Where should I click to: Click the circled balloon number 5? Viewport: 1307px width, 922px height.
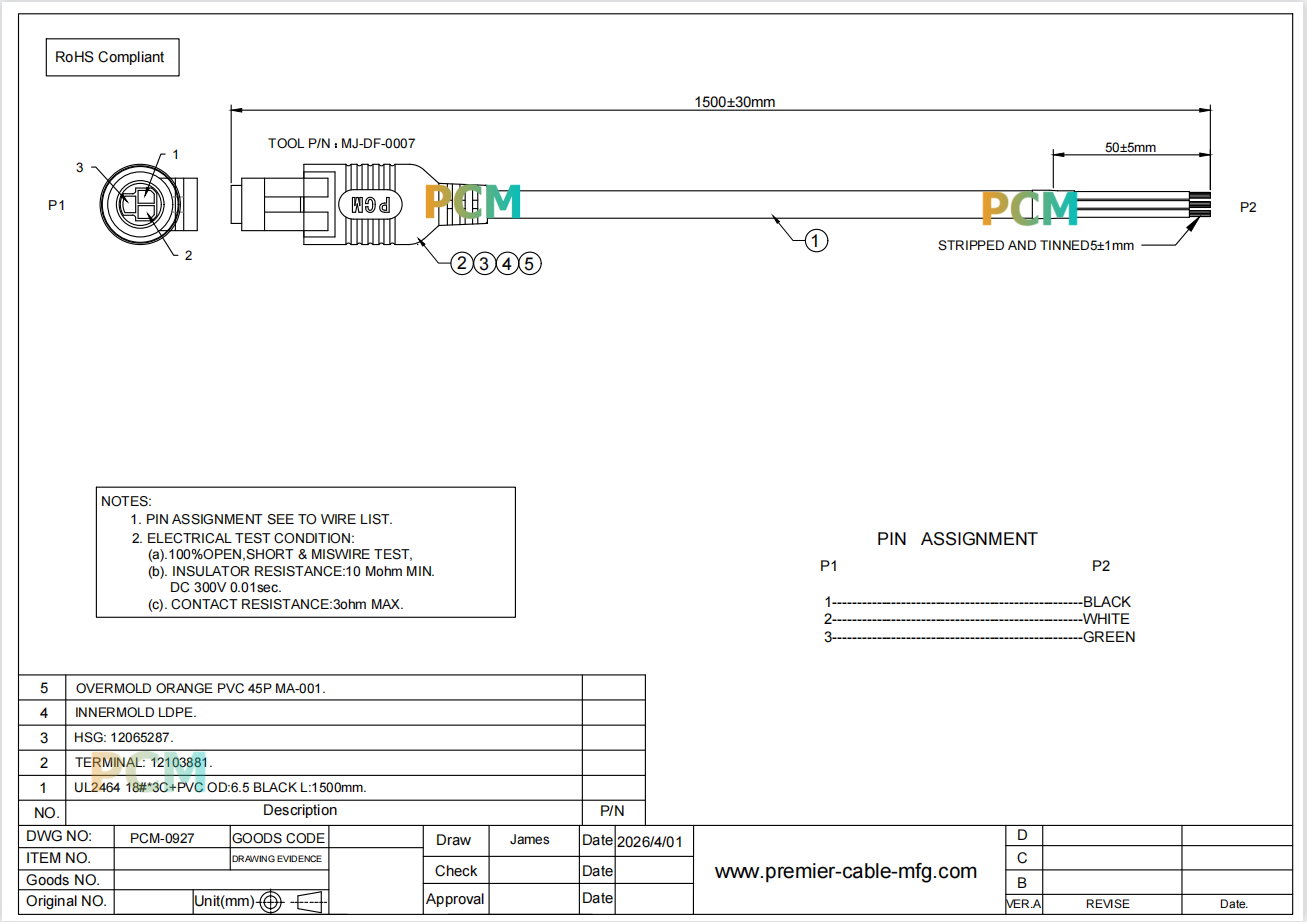tap(530, 264)
